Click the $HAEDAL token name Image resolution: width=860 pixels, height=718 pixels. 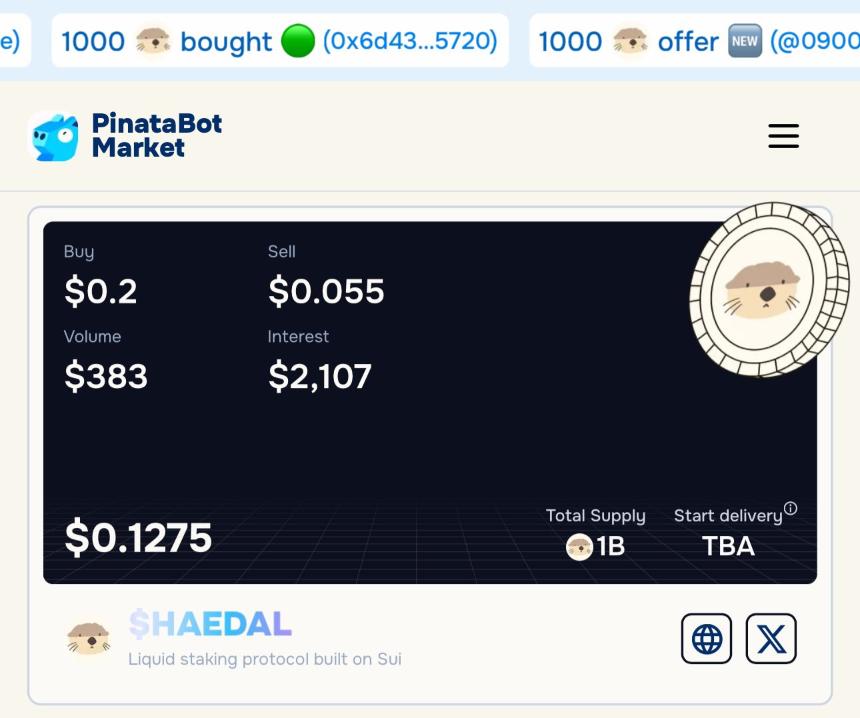(209, 624)
